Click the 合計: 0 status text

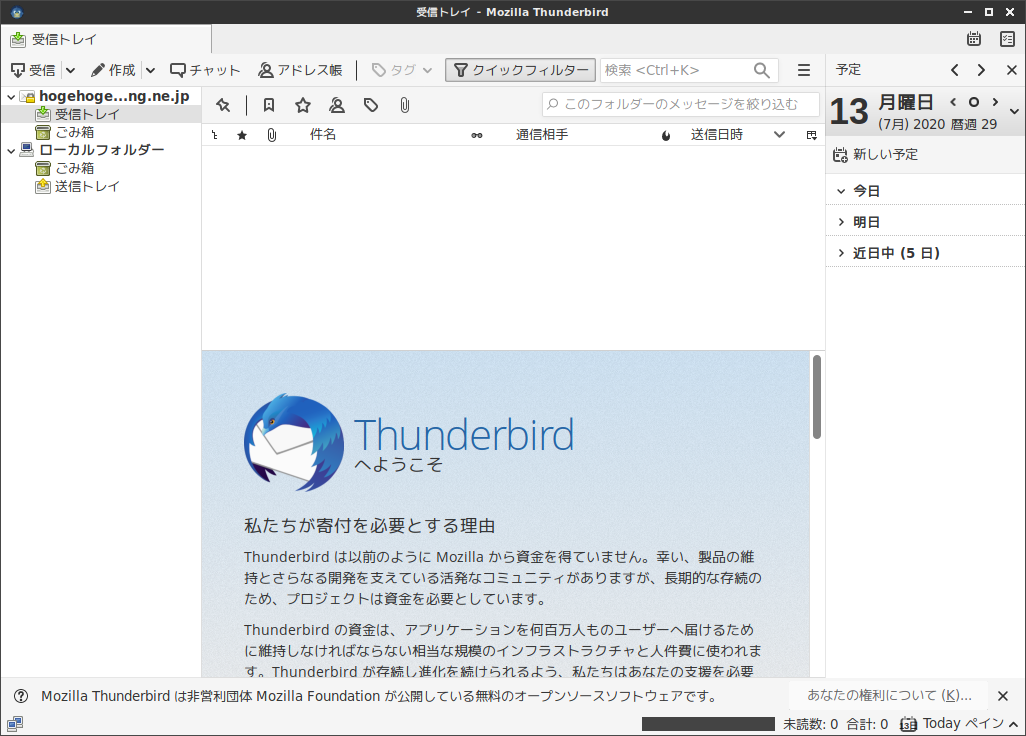point(867,724)
